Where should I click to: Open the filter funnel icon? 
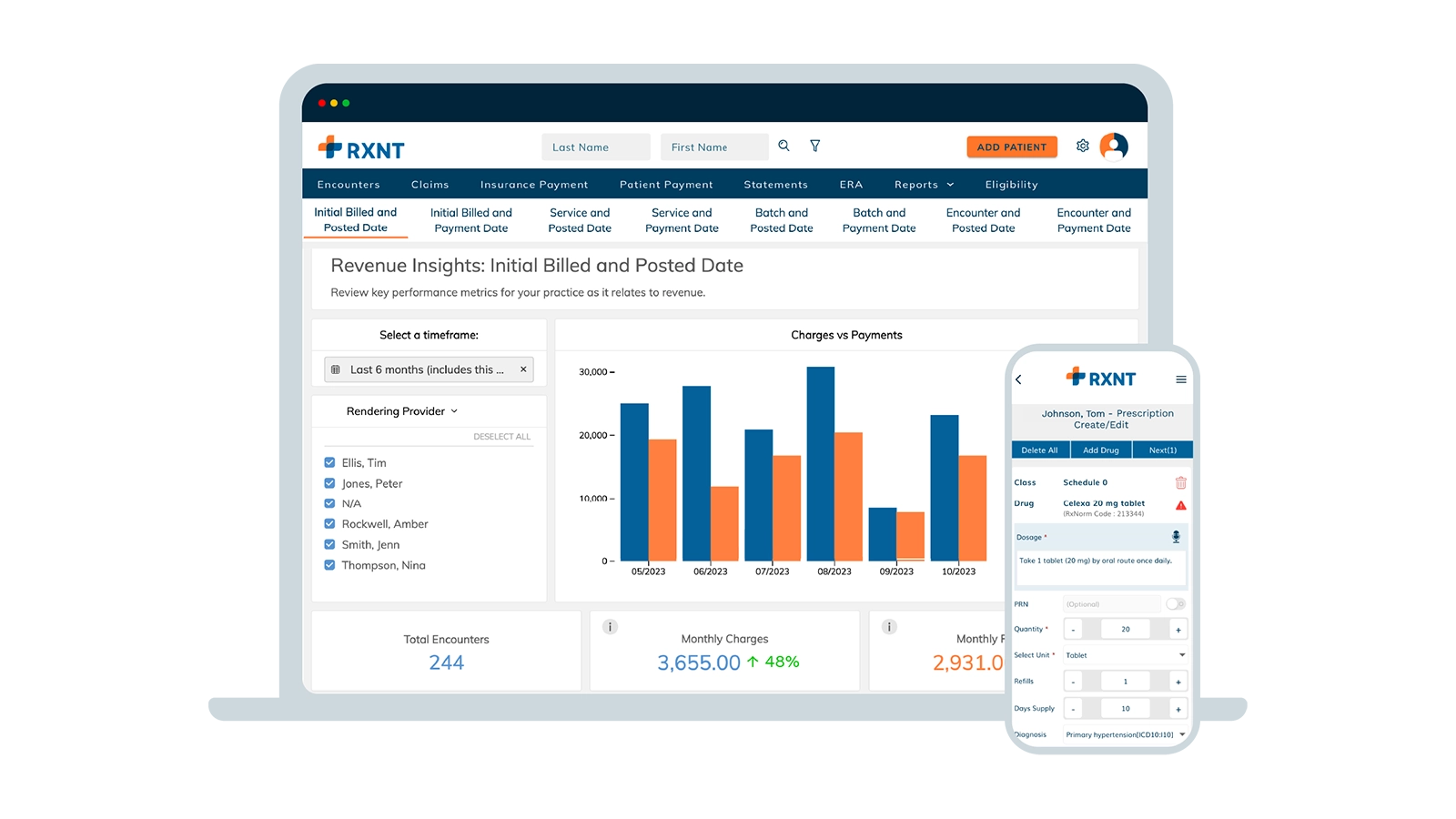point(815,146)
